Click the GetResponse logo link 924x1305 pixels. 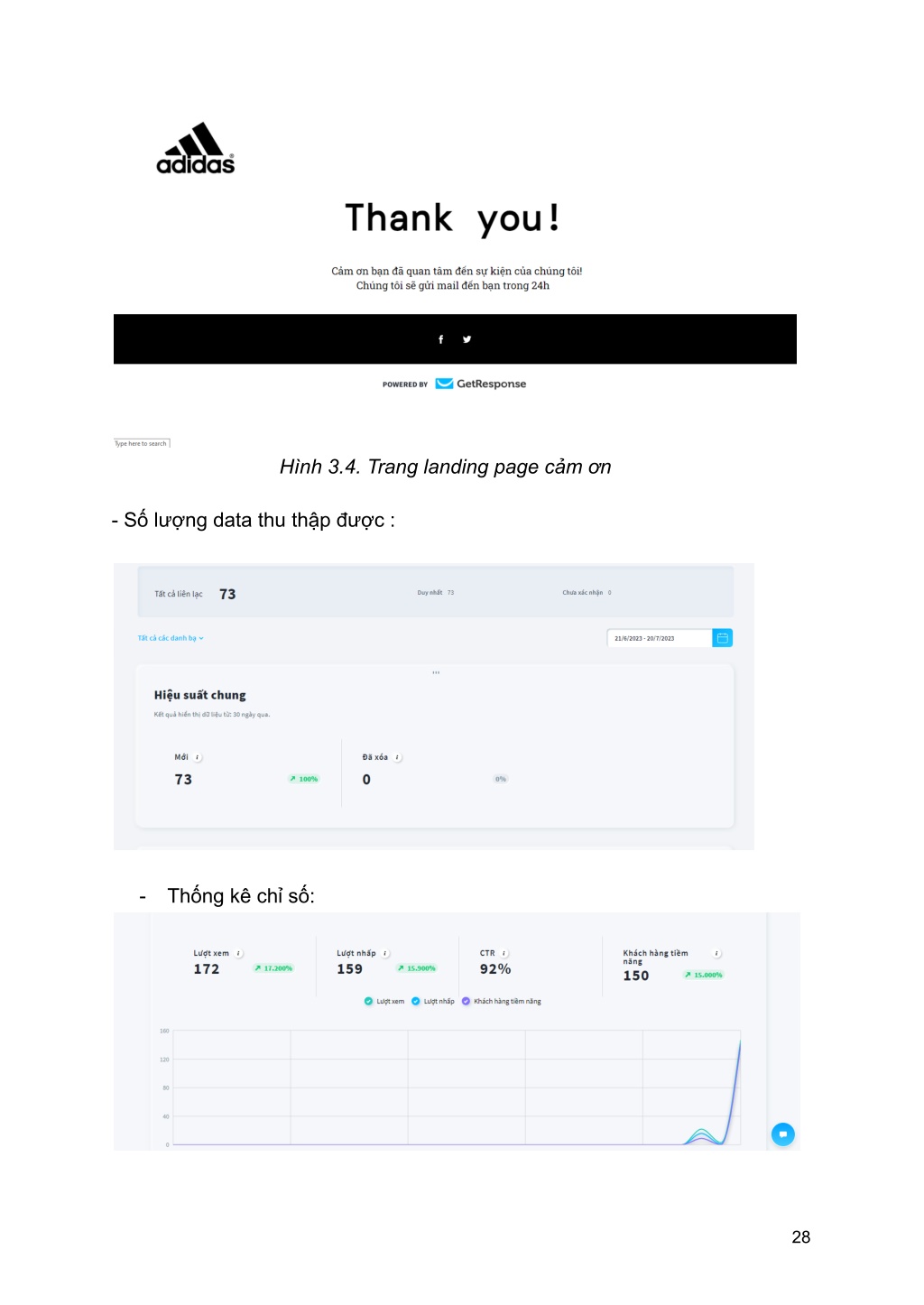click(481, 384)
